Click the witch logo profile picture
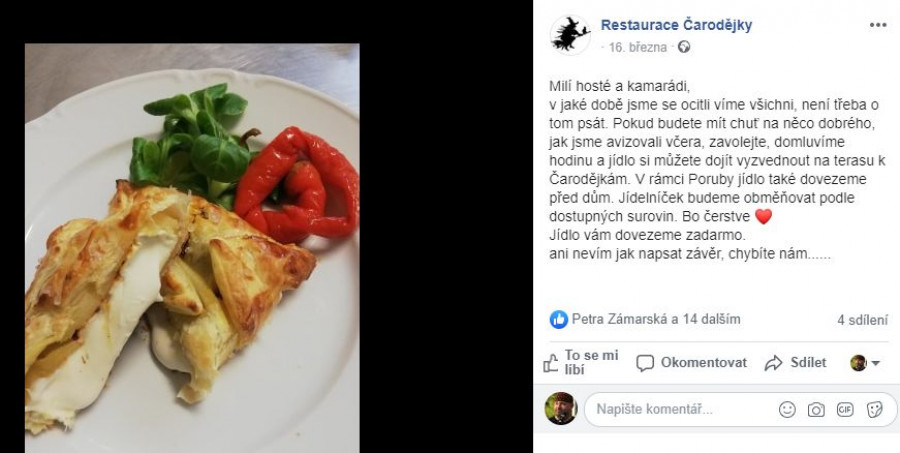 (x=570, y=35)
